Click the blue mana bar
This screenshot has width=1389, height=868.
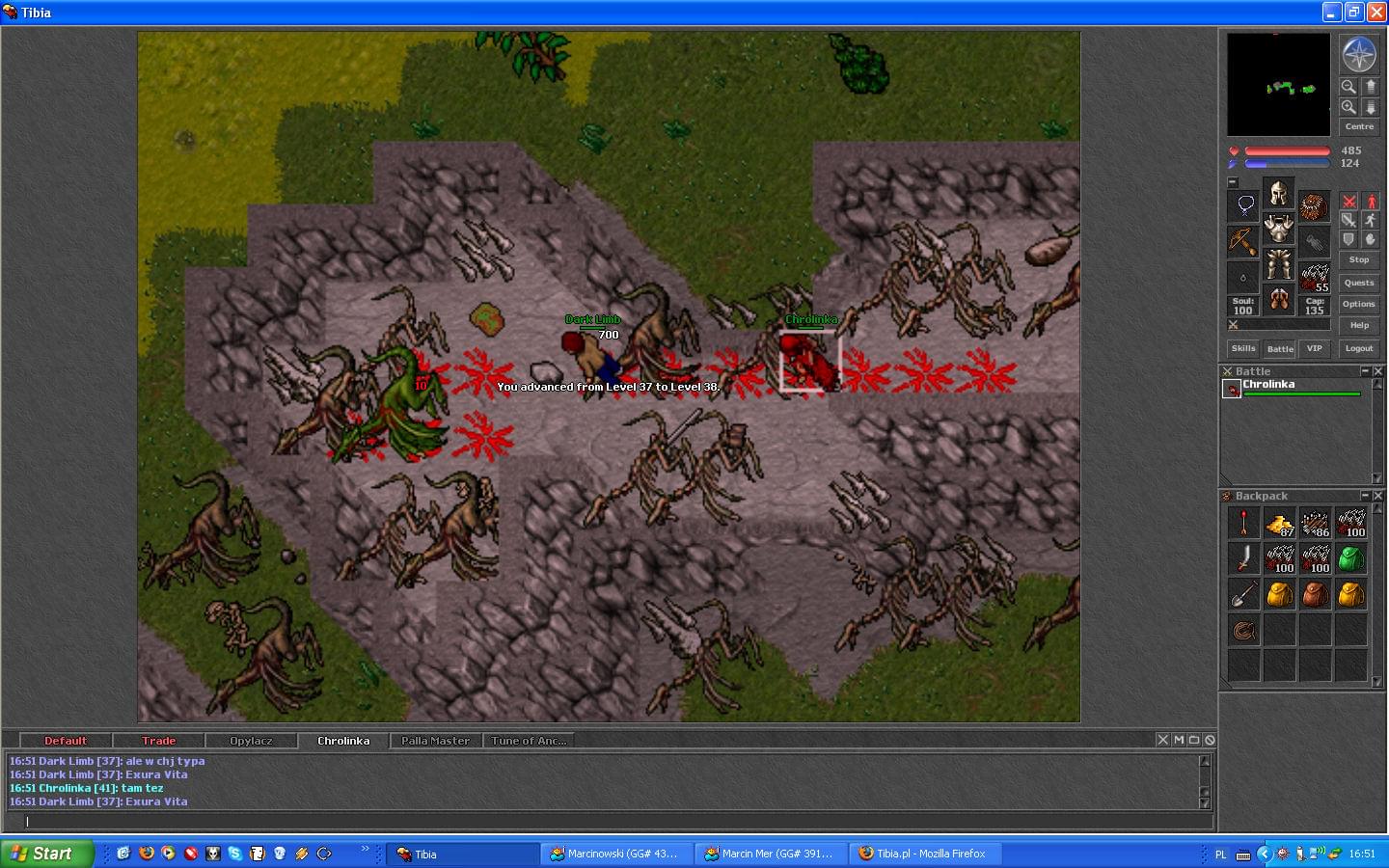(x=1287, y=164)
